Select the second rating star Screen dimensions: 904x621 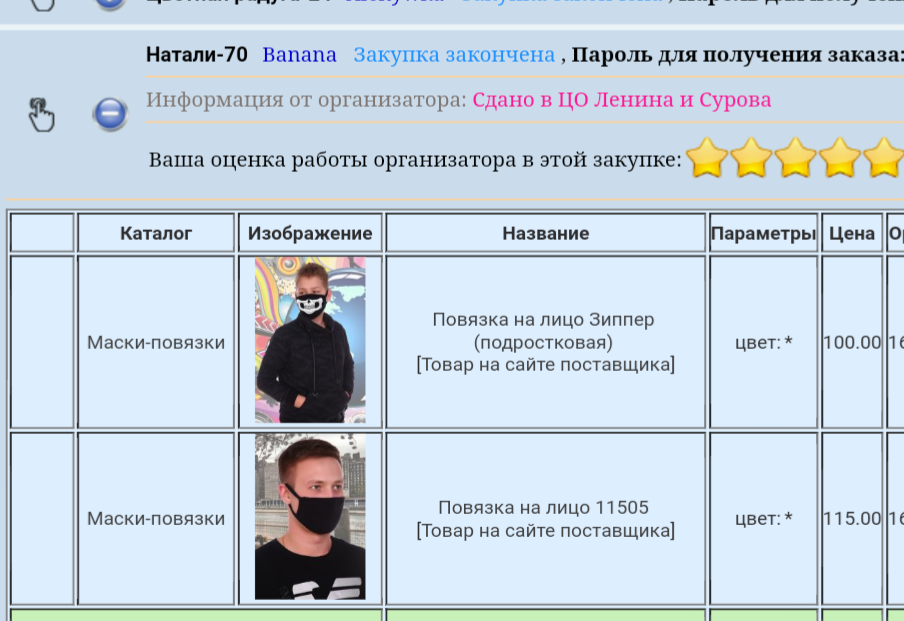pyautogui.click(x=750, y=158)
